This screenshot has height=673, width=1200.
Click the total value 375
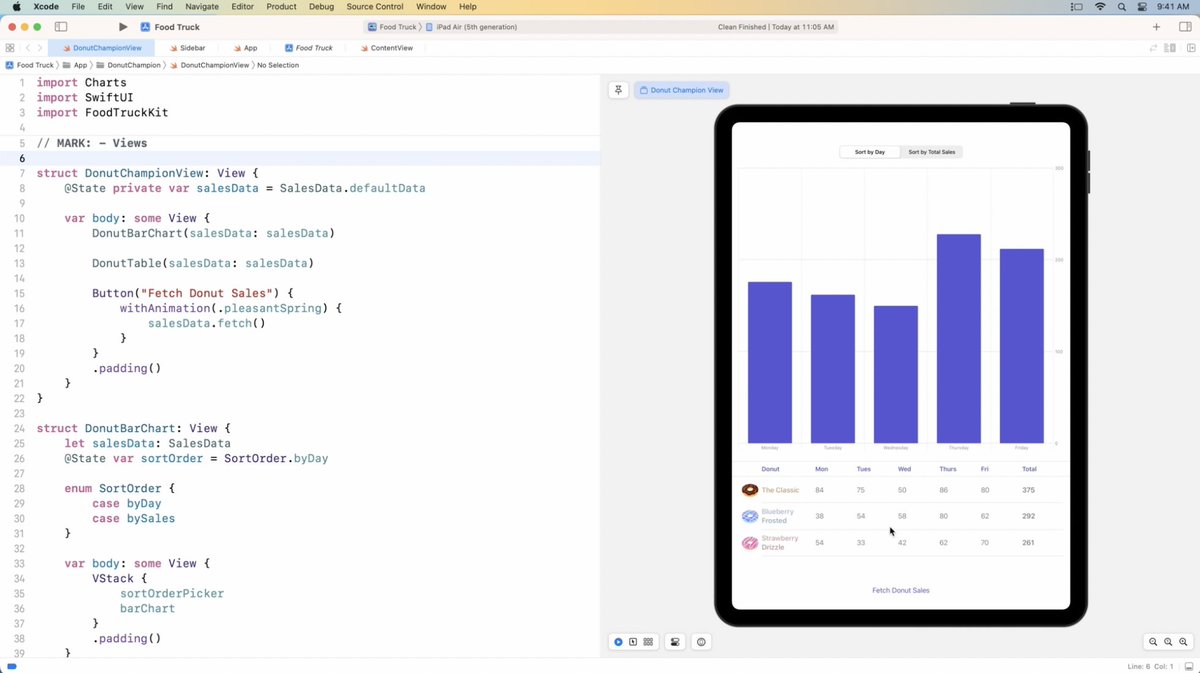pyautogui.click(x=1028, y=490)
